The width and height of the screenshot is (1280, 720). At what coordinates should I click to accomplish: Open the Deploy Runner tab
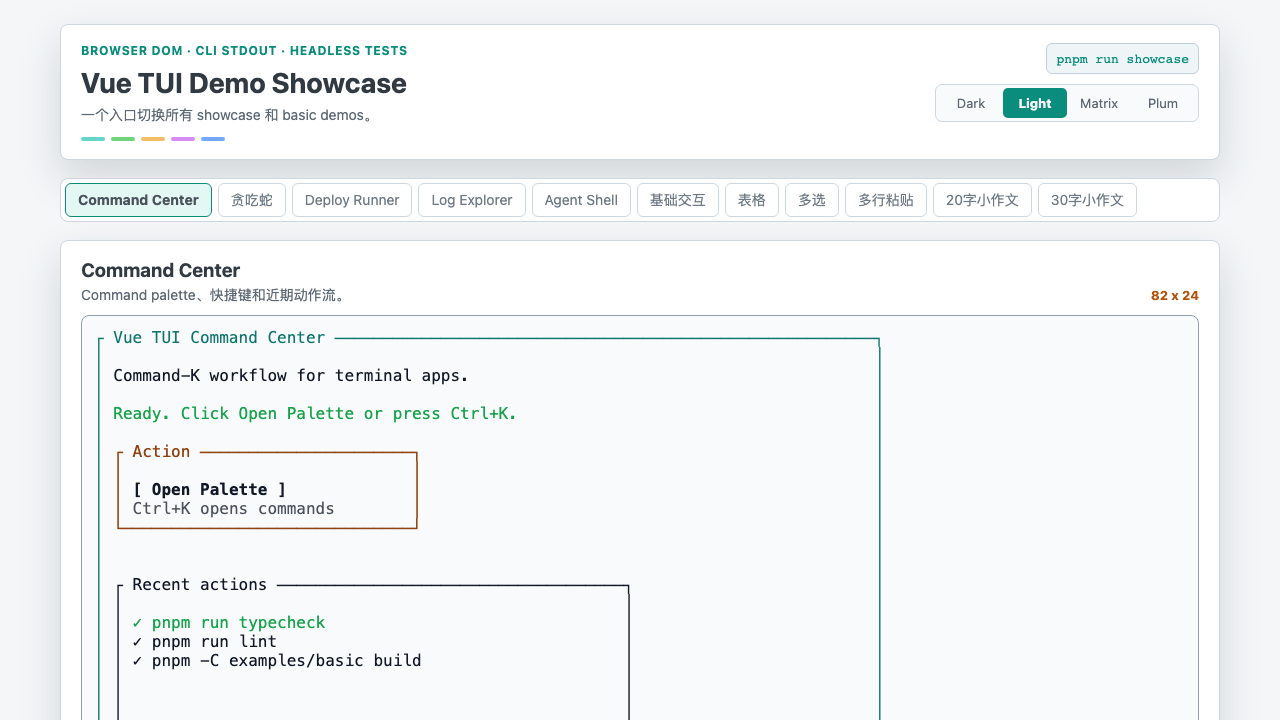tap(352, 200)
